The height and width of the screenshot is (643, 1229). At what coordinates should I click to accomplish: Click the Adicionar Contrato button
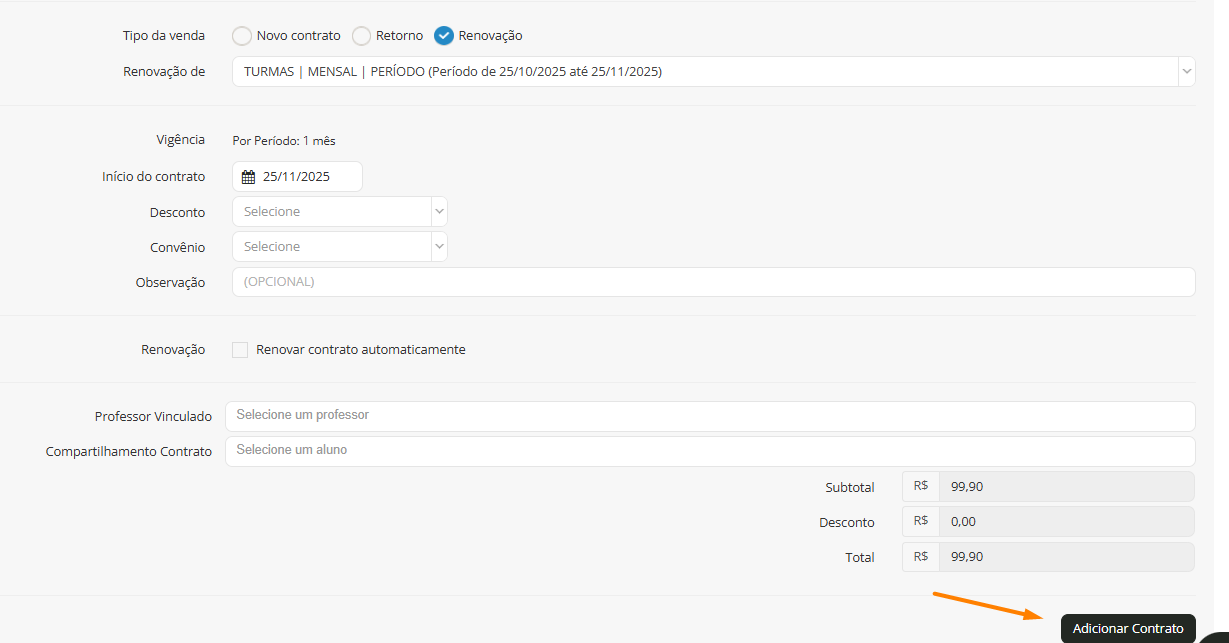1128,629
